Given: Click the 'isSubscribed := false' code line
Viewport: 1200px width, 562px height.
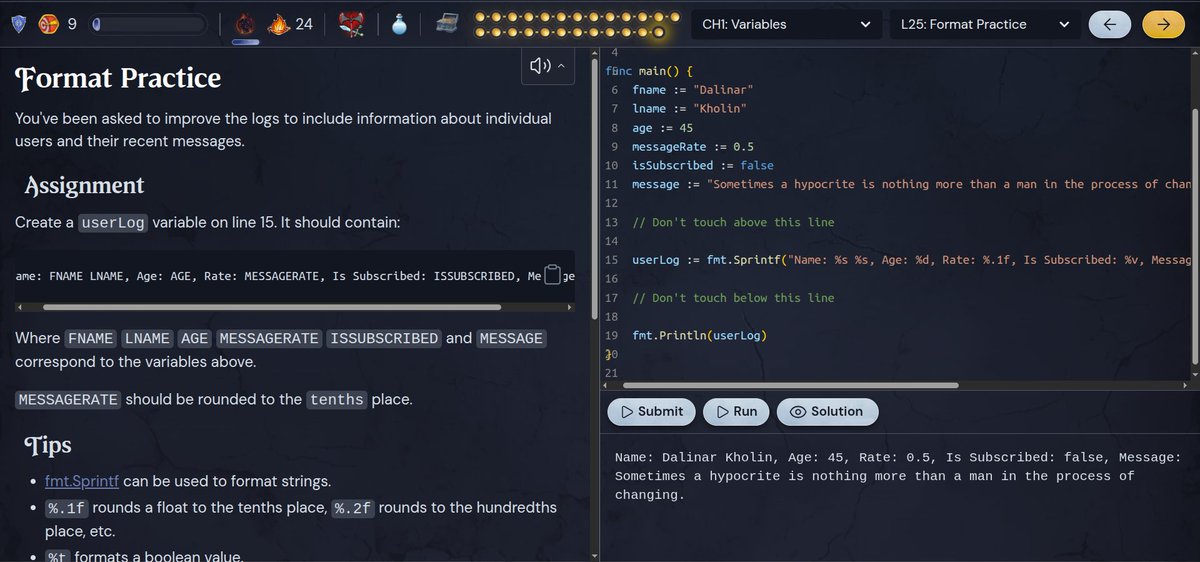Looking at the screenshot, I should click(x=703, y=165).
